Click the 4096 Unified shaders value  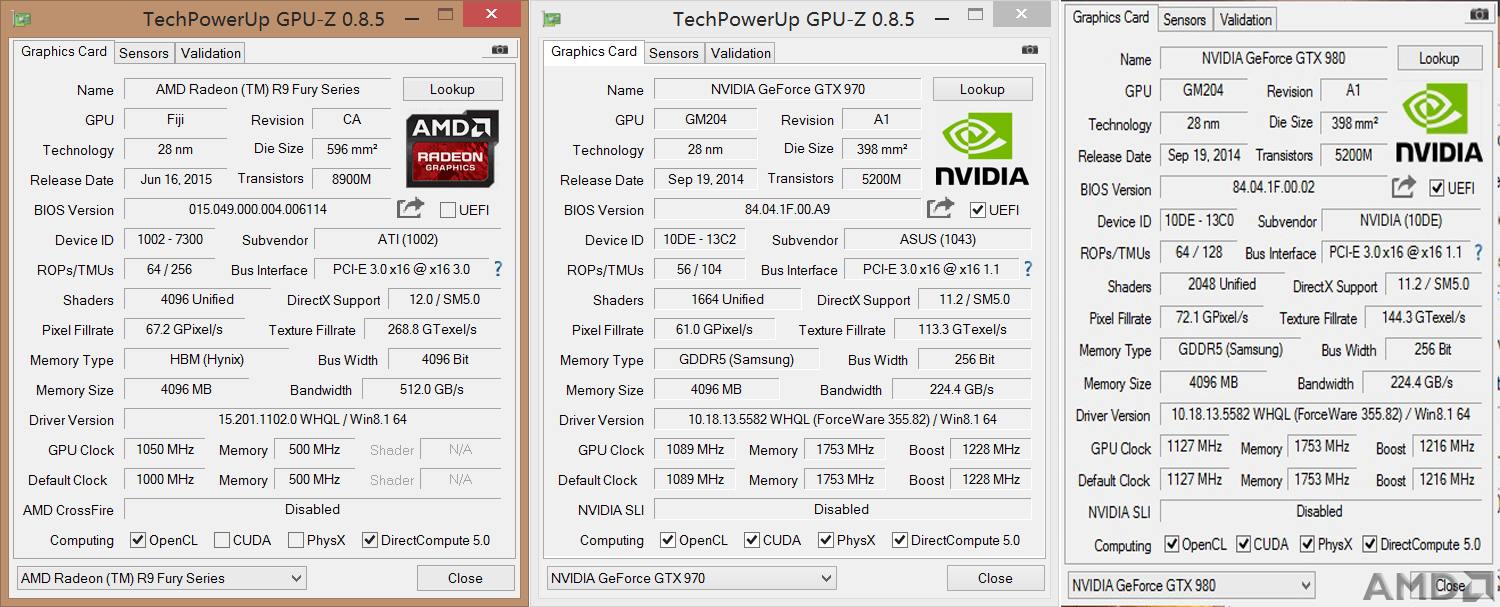point(197,299)
